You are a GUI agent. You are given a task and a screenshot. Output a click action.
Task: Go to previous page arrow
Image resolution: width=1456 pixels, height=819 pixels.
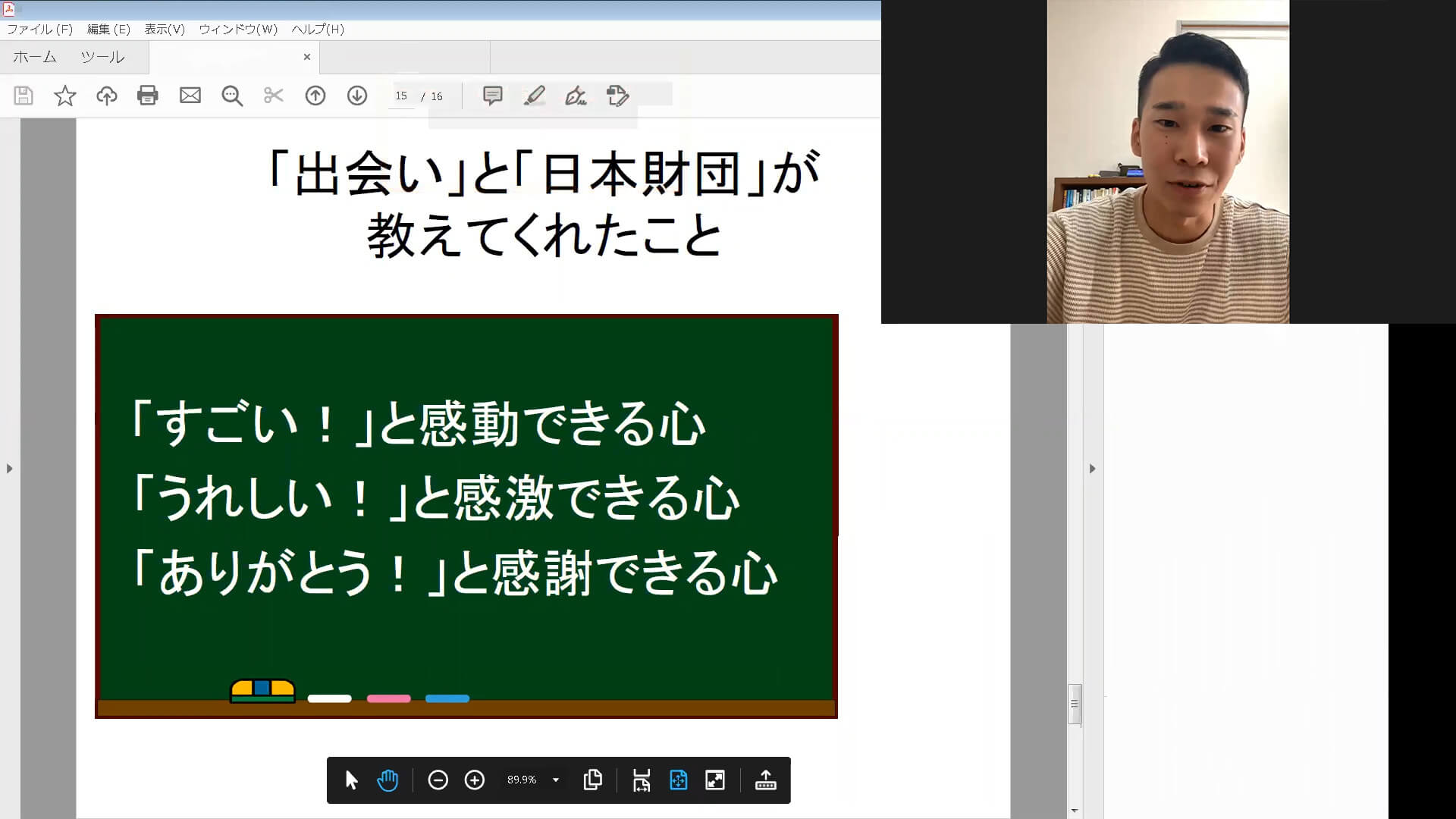[315, 96]
